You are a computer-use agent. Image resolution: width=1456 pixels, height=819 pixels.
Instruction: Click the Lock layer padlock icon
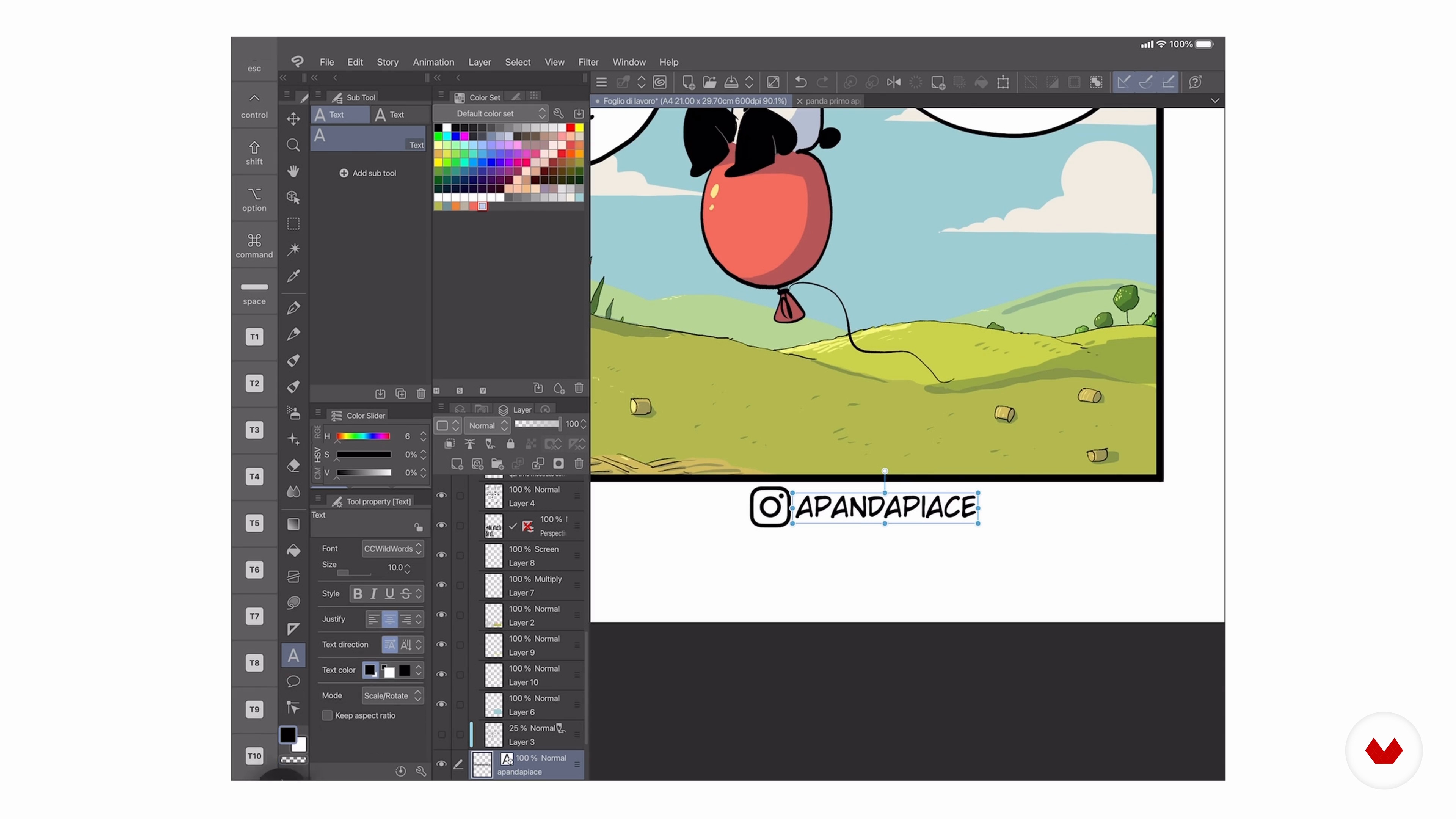(510, 444)
